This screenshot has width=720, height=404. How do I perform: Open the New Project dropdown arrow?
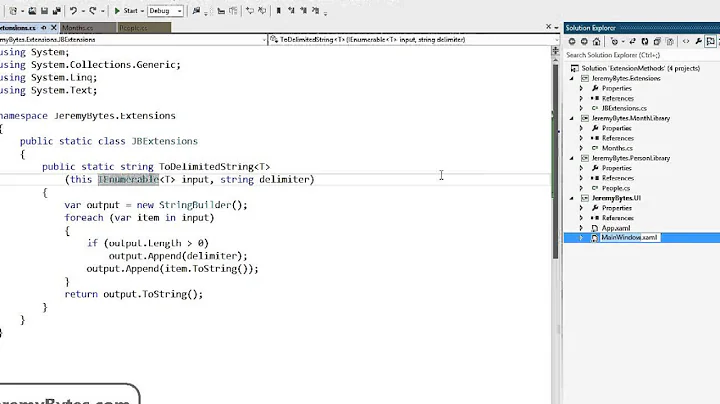tap(22, 11)
